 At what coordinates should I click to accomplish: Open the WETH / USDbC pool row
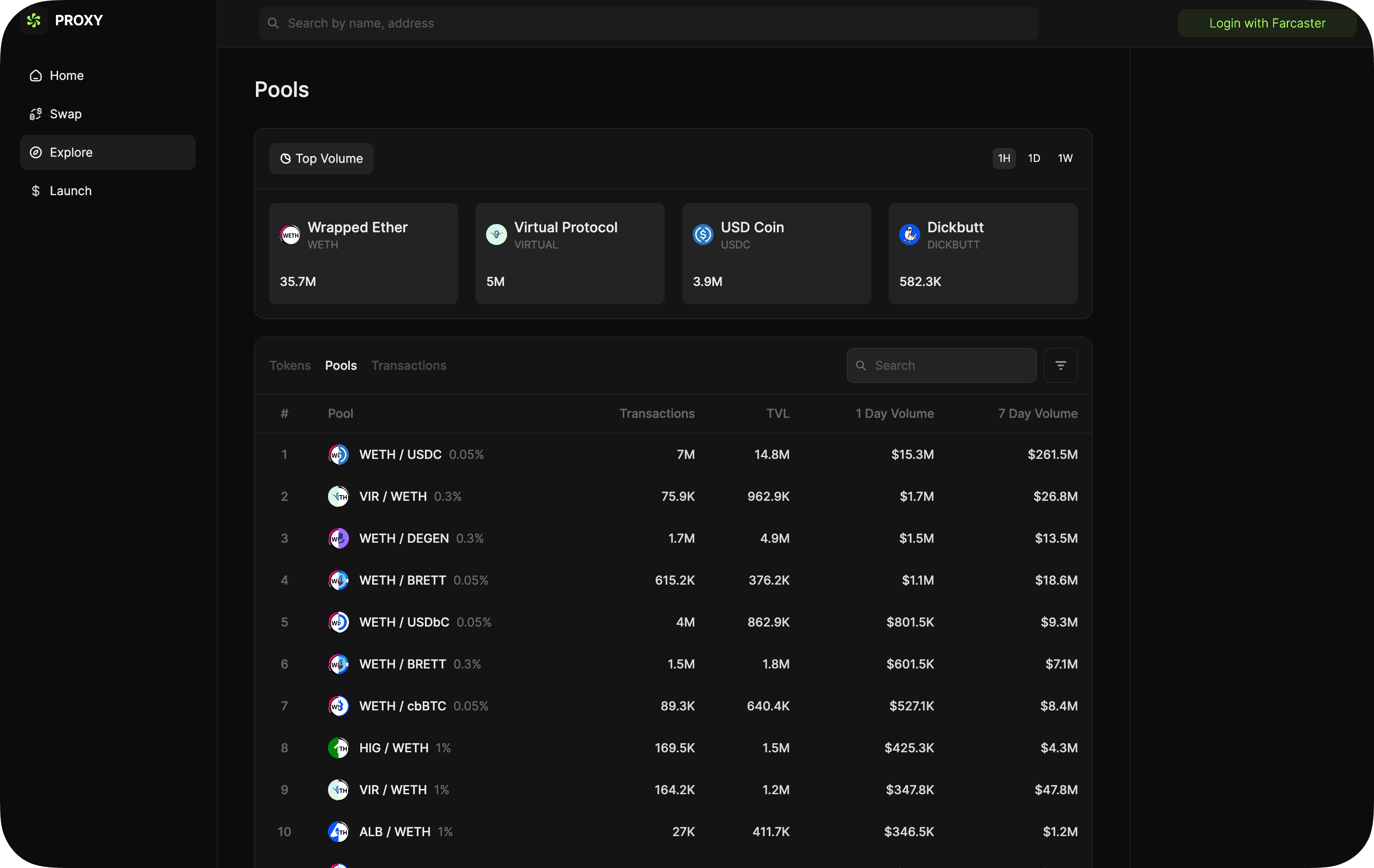point(673,622)
